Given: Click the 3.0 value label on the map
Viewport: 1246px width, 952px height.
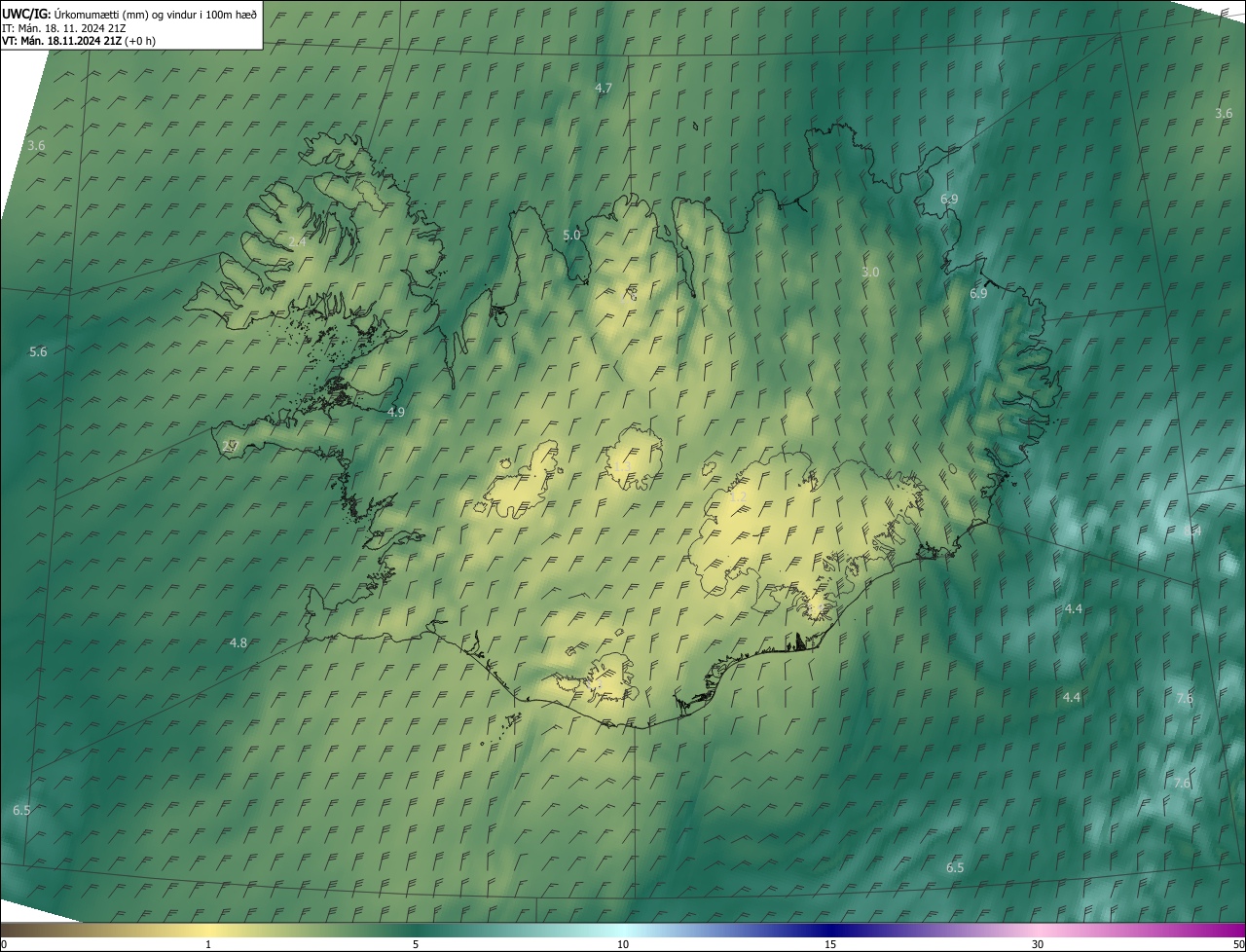Looking at the screenshot, I should pos(870,273).
